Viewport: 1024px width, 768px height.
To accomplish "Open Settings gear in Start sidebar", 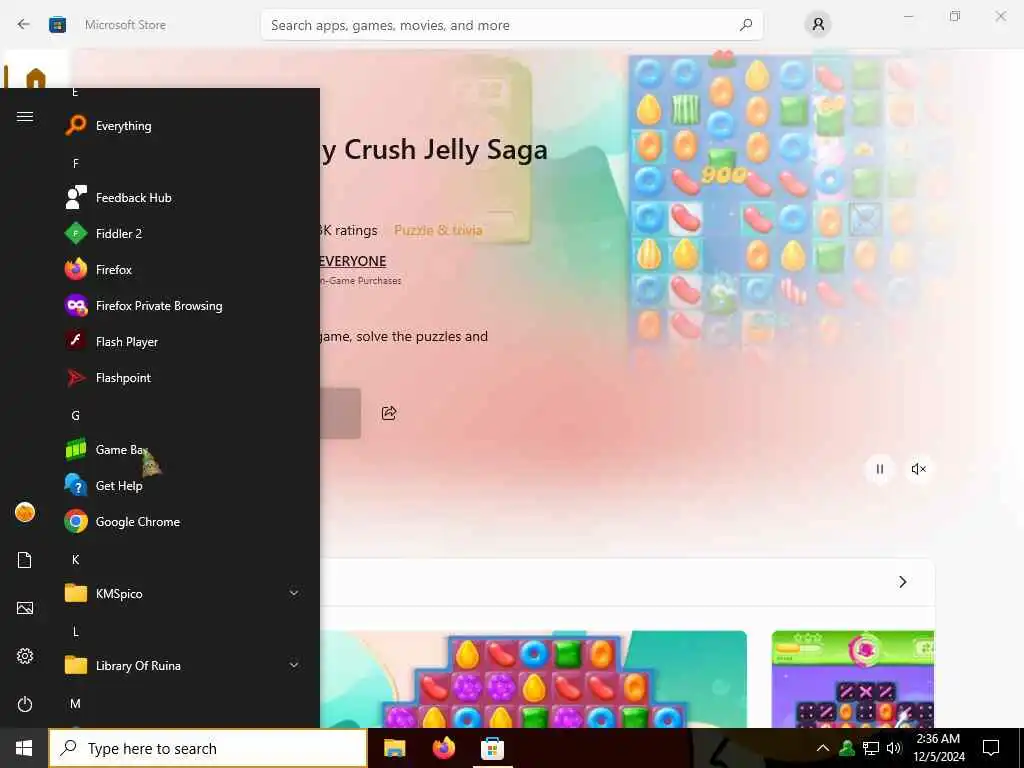I will (x=25, y=656).
